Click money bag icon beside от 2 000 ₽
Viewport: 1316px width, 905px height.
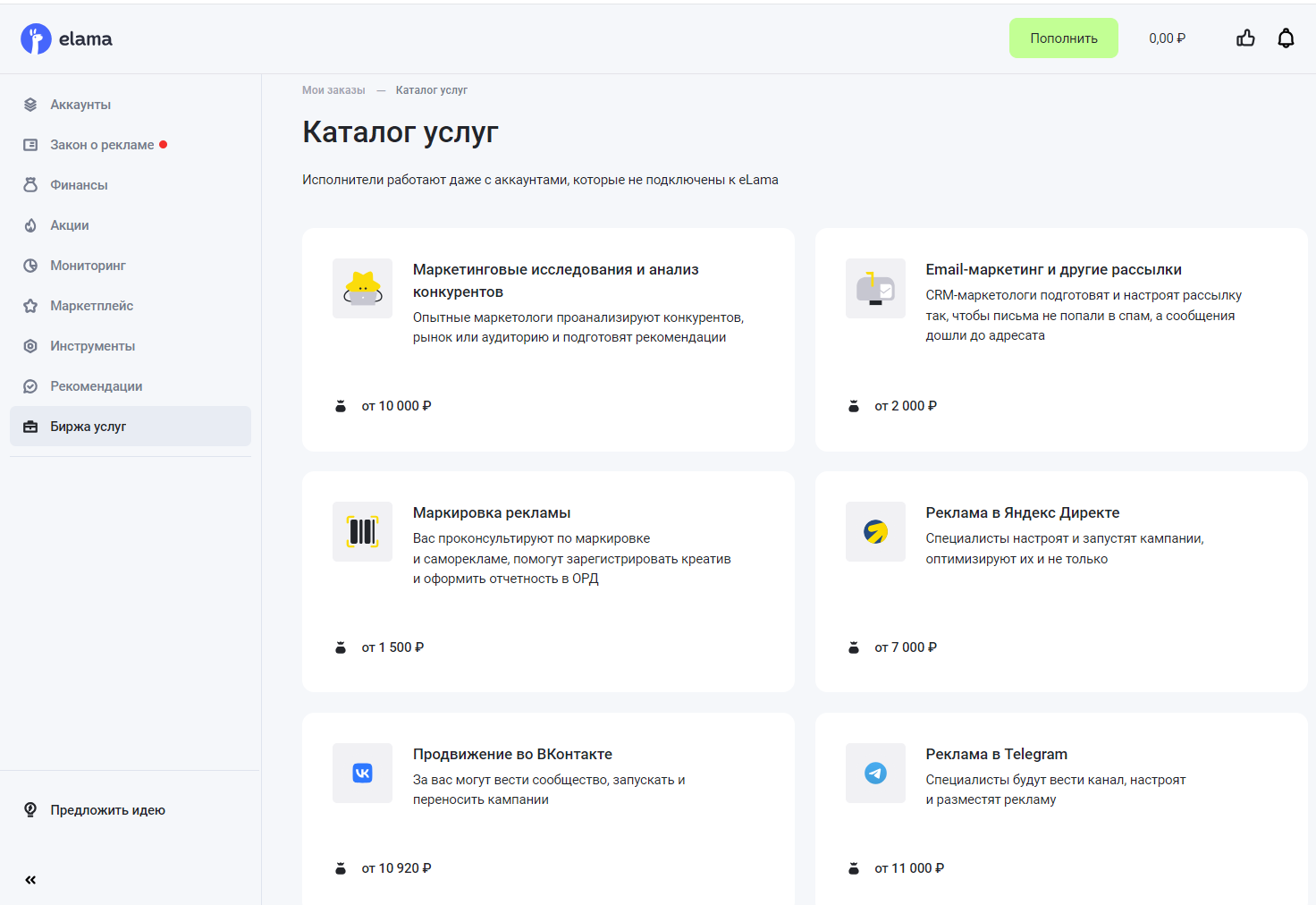[x=854, y=406]
